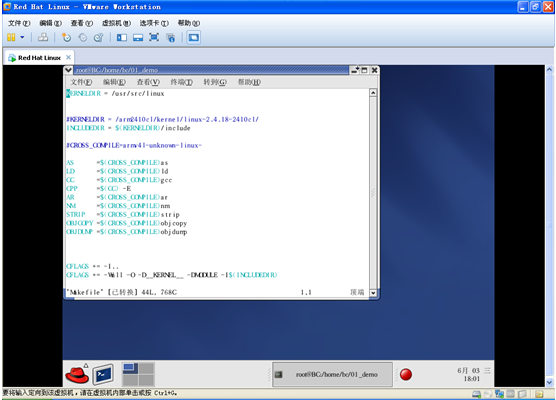The width and height of the screenshot is (556, 400).
Task: Close the terminal window
Action: [374, 70]
